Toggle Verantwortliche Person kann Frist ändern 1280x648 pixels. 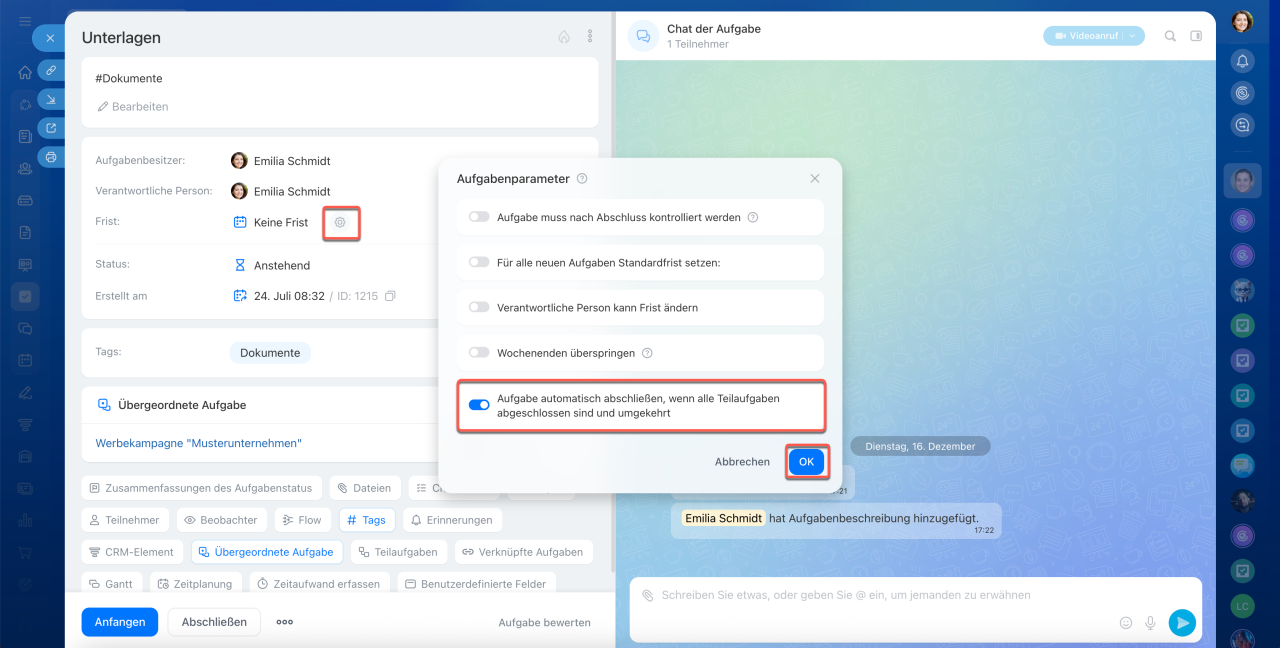(x=479, y=308)
